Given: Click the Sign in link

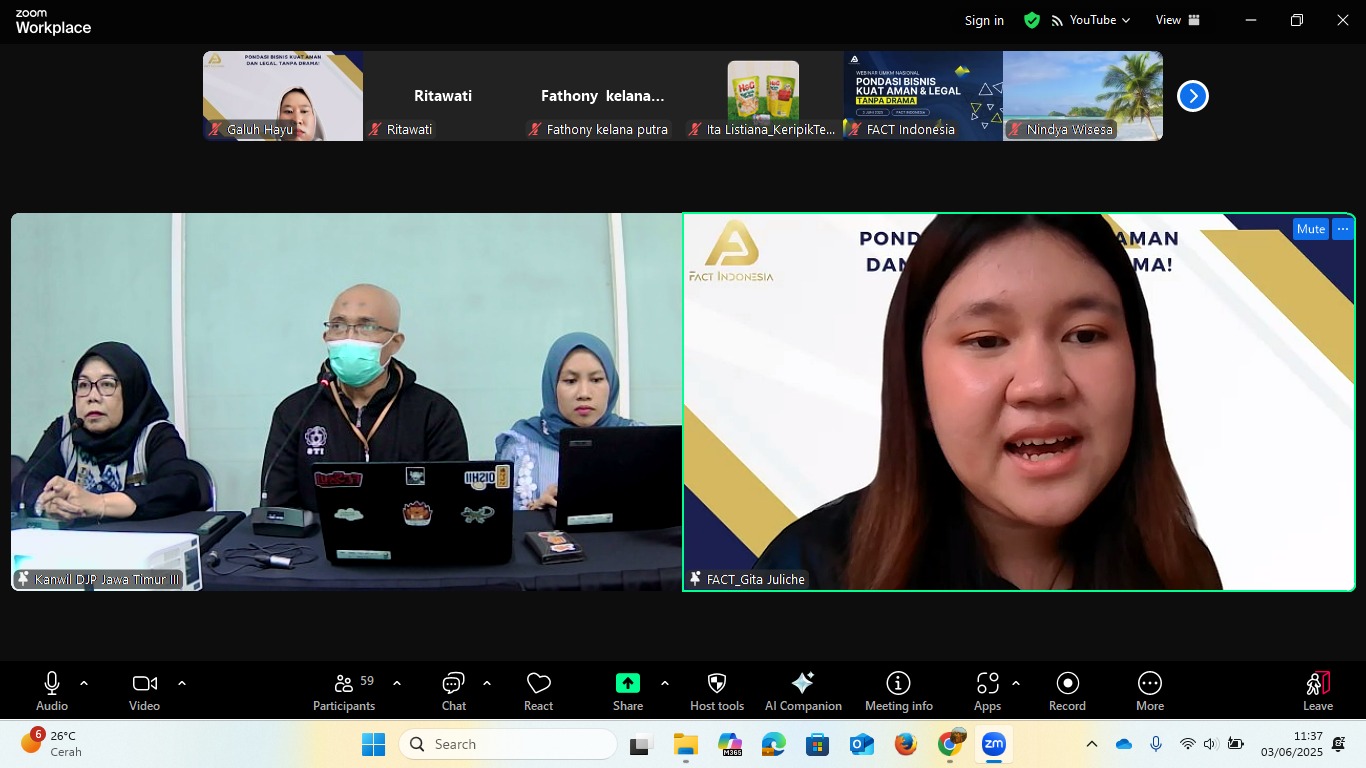Looking at the screenshot, I should tap(984, 21).
